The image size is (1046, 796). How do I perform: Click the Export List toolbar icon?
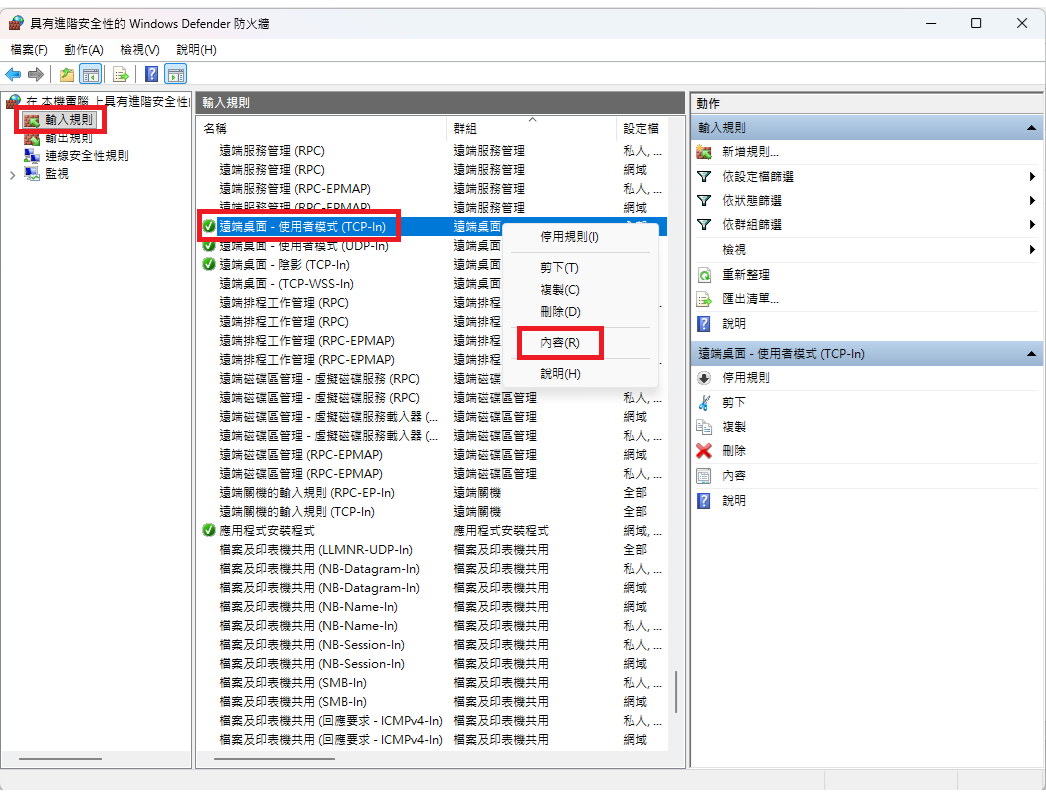pos(120,74)
